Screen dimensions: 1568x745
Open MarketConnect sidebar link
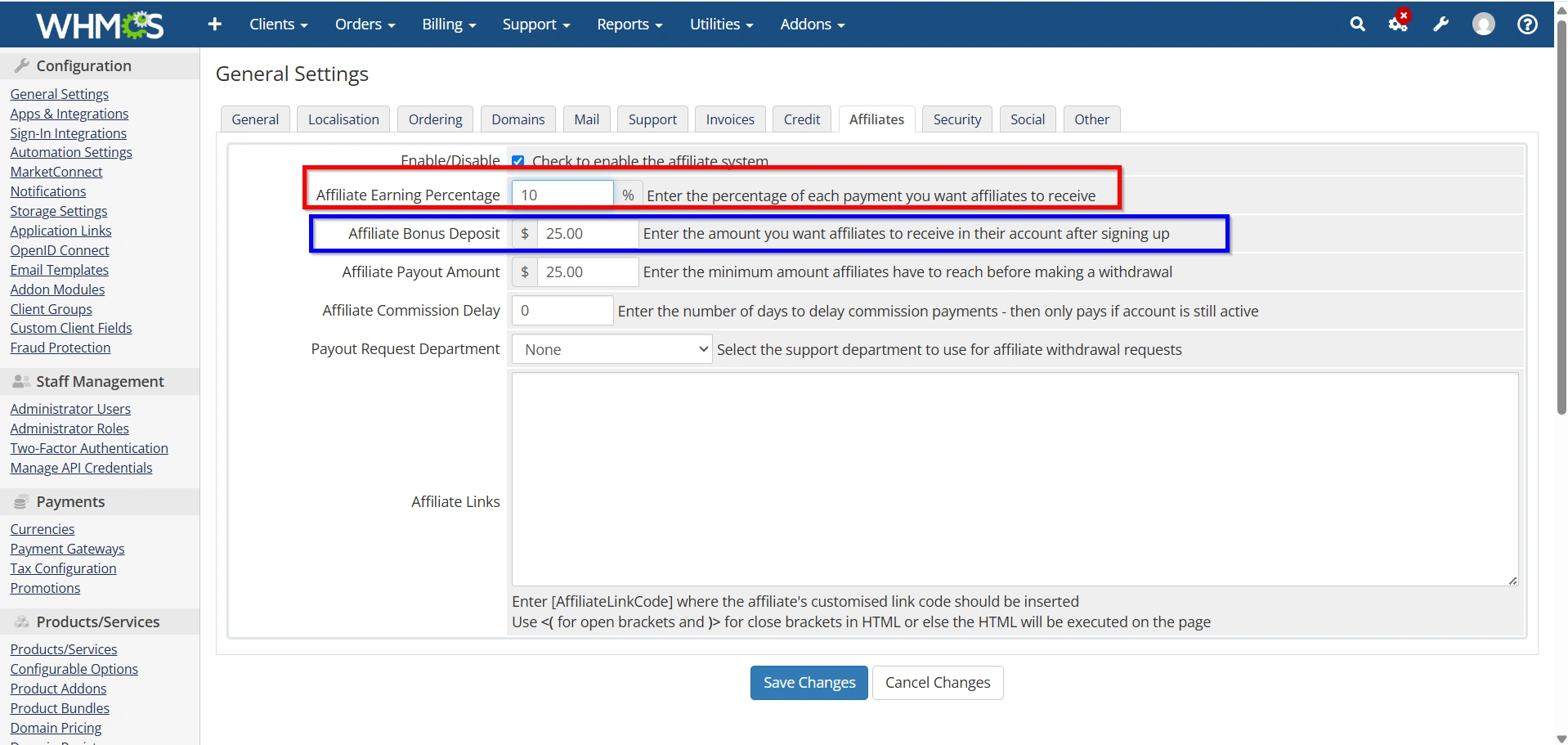tap(56, 172)
